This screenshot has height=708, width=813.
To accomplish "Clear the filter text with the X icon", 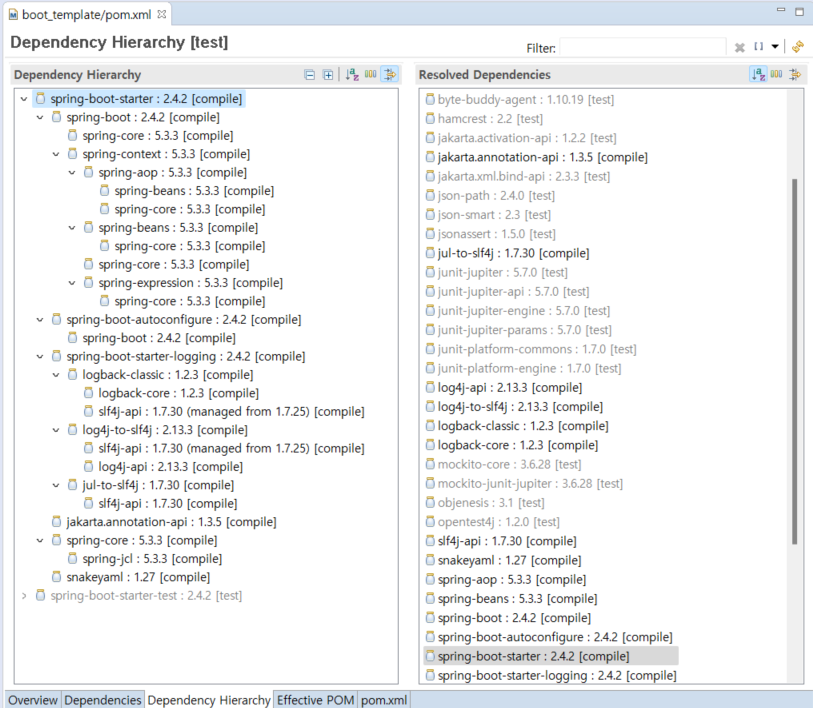I will tap(740, 48).
